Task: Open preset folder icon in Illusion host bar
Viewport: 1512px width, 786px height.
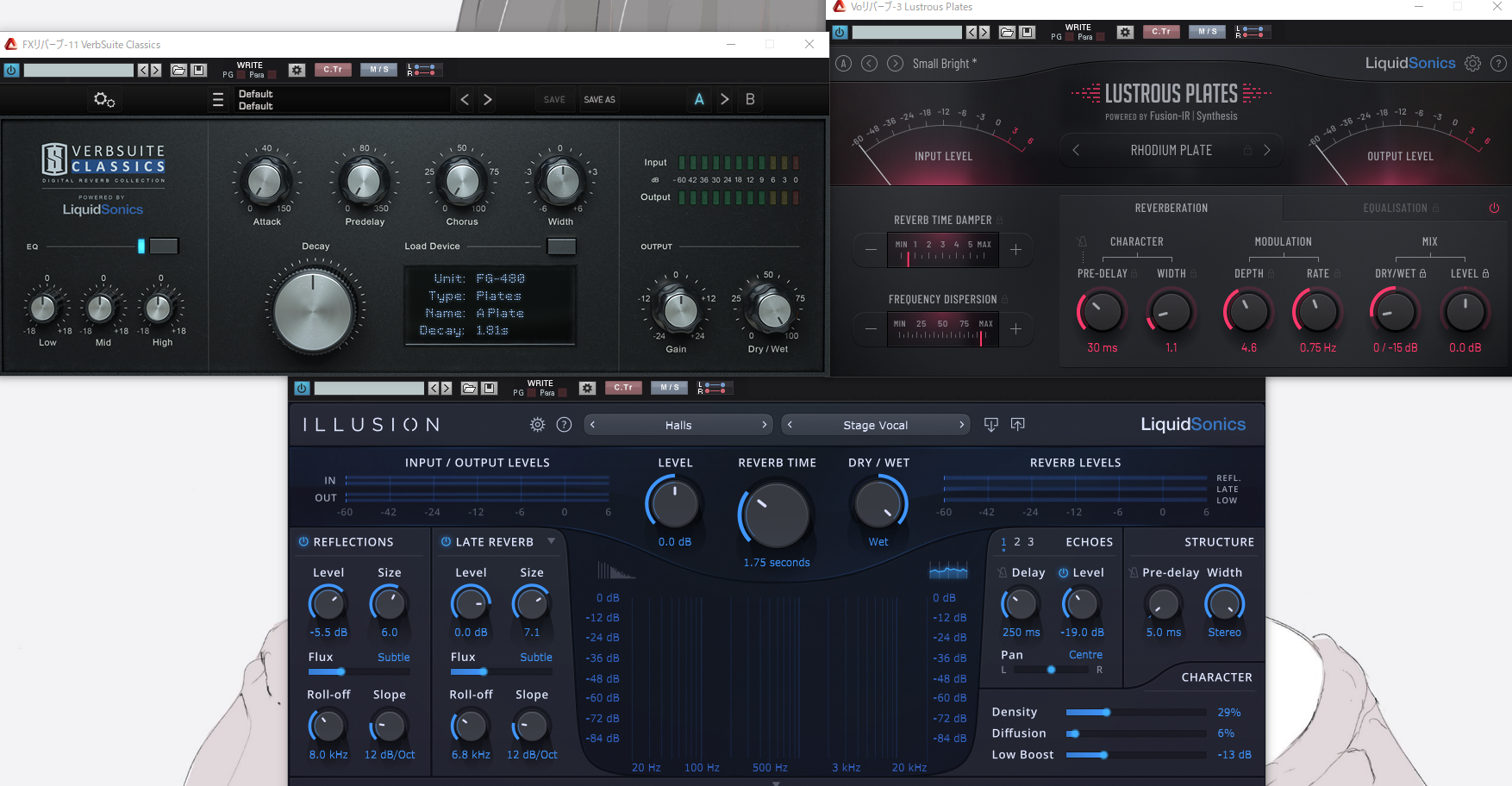Action: tap(469, 388)
